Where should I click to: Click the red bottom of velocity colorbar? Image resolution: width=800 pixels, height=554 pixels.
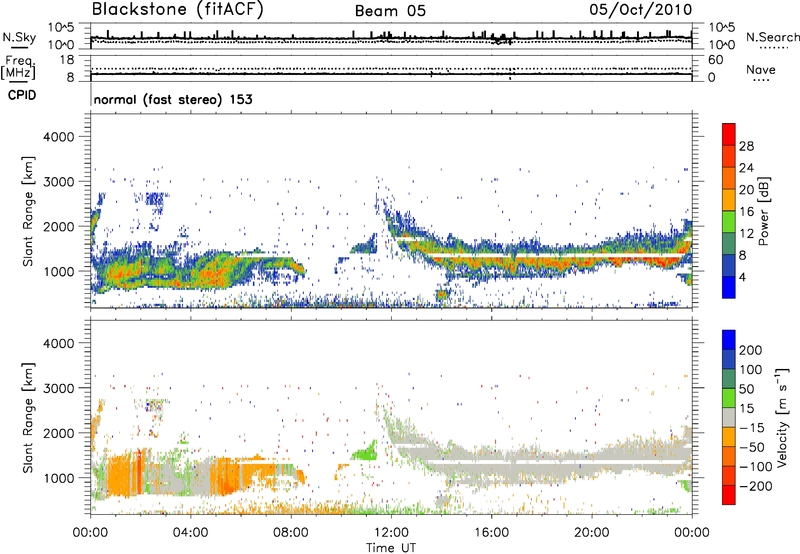click(x=729, y=495)
